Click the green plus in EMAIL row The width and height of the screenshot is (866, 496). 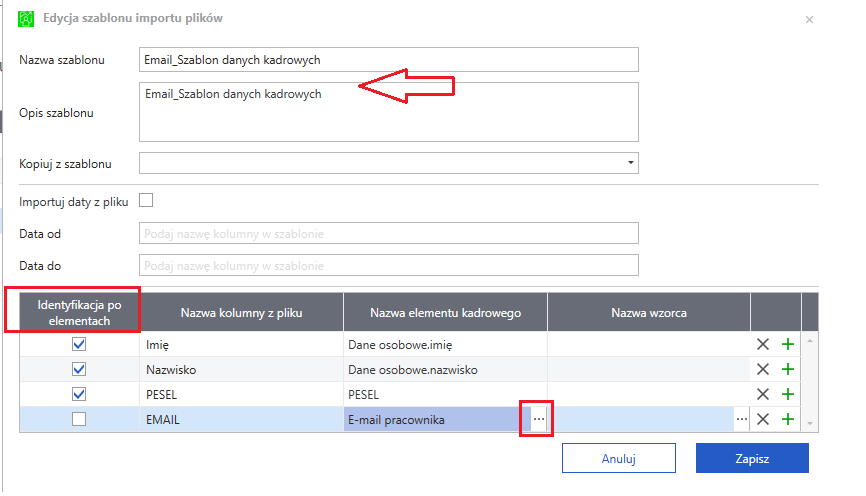pyautogui.click(x=788, y=419)
